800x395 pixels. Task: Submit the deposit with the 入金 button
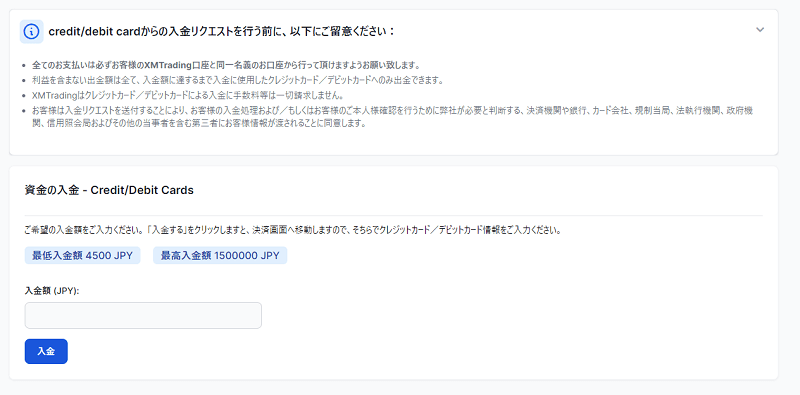point(46,352)
